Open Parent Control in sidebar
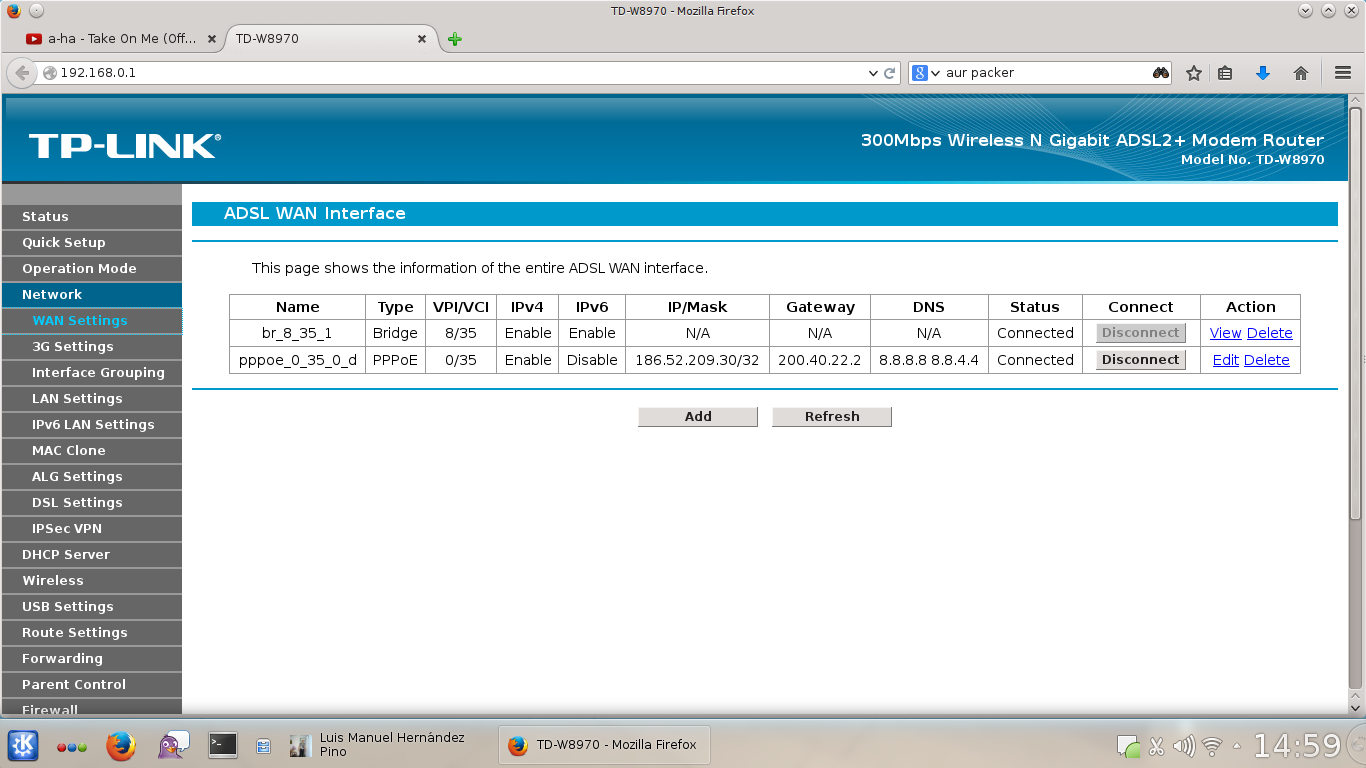The height and width of the screenshot is (768, 1366). [x=92, y=684]
